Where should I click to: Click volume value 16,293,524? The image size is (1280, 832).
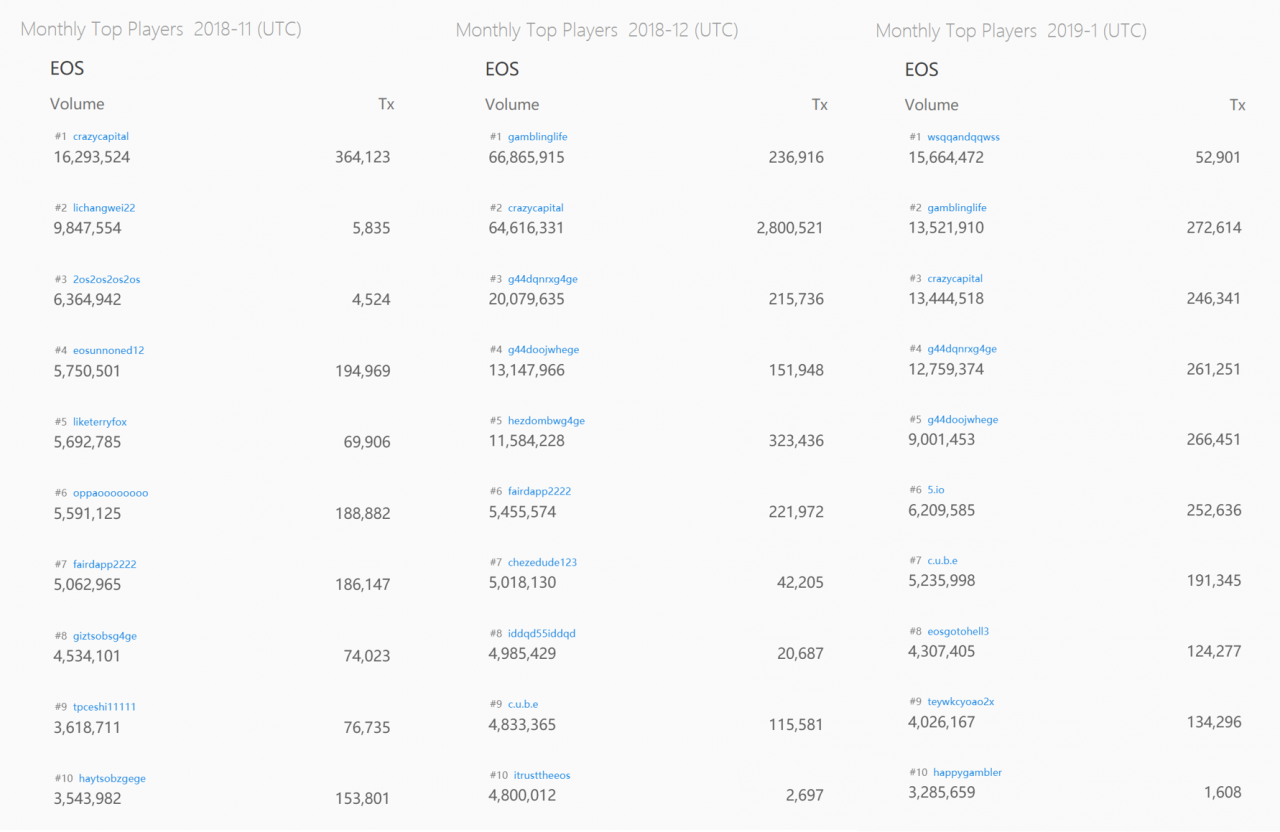click(x=92, y=157)
